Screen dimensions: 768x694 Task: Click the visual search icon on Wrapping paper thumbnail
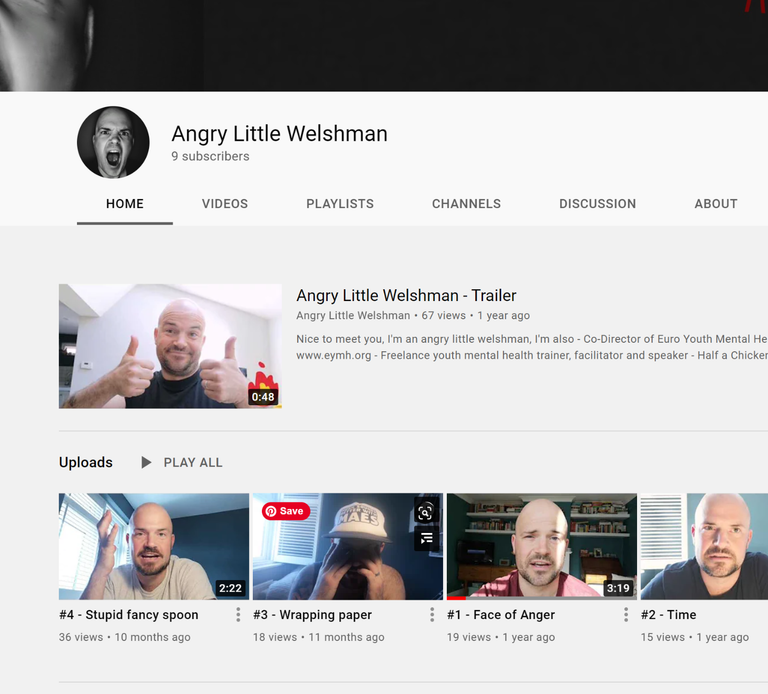tap(425, 512)
